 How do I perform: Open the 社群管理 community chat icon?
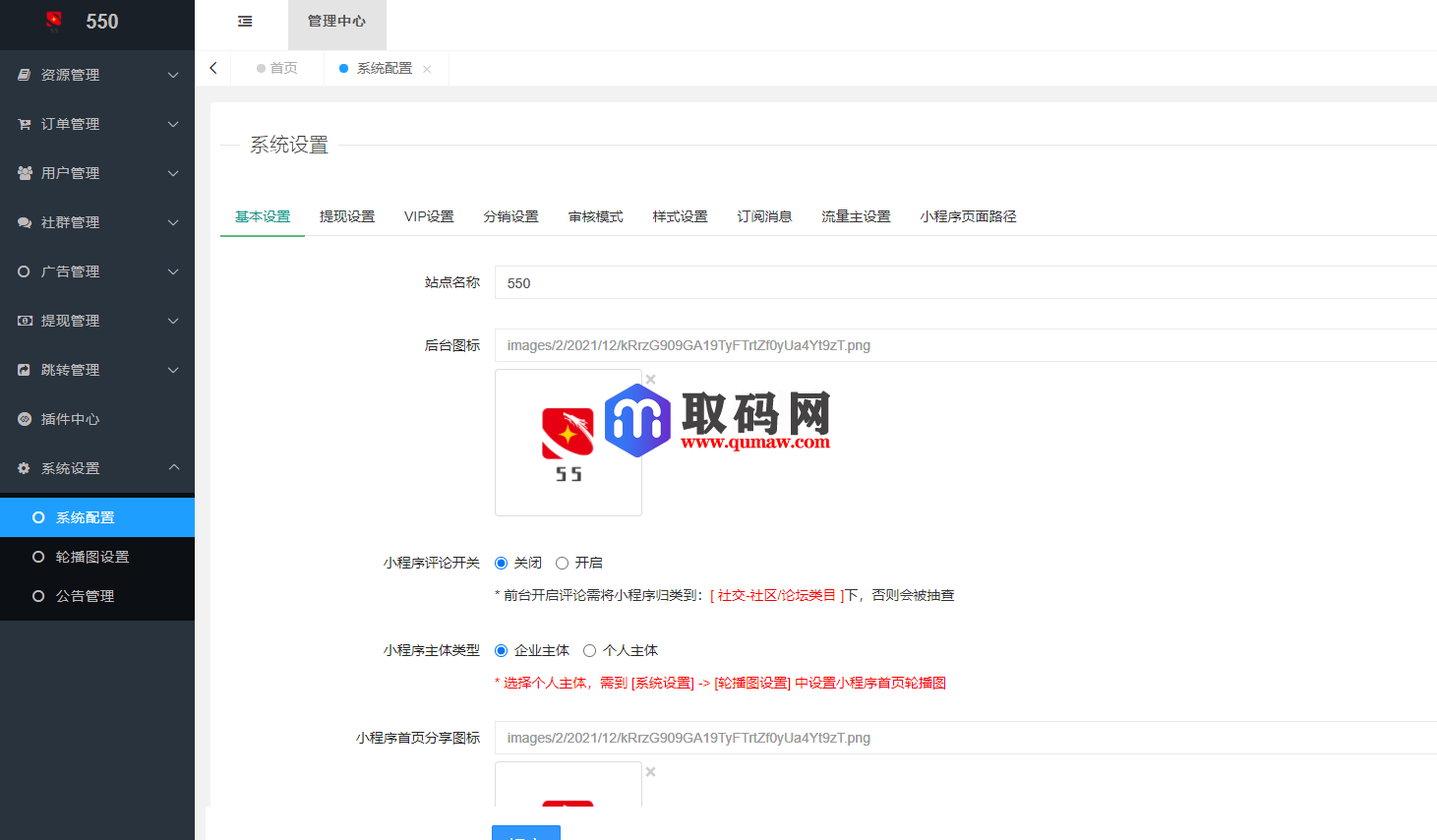point(24,222)
